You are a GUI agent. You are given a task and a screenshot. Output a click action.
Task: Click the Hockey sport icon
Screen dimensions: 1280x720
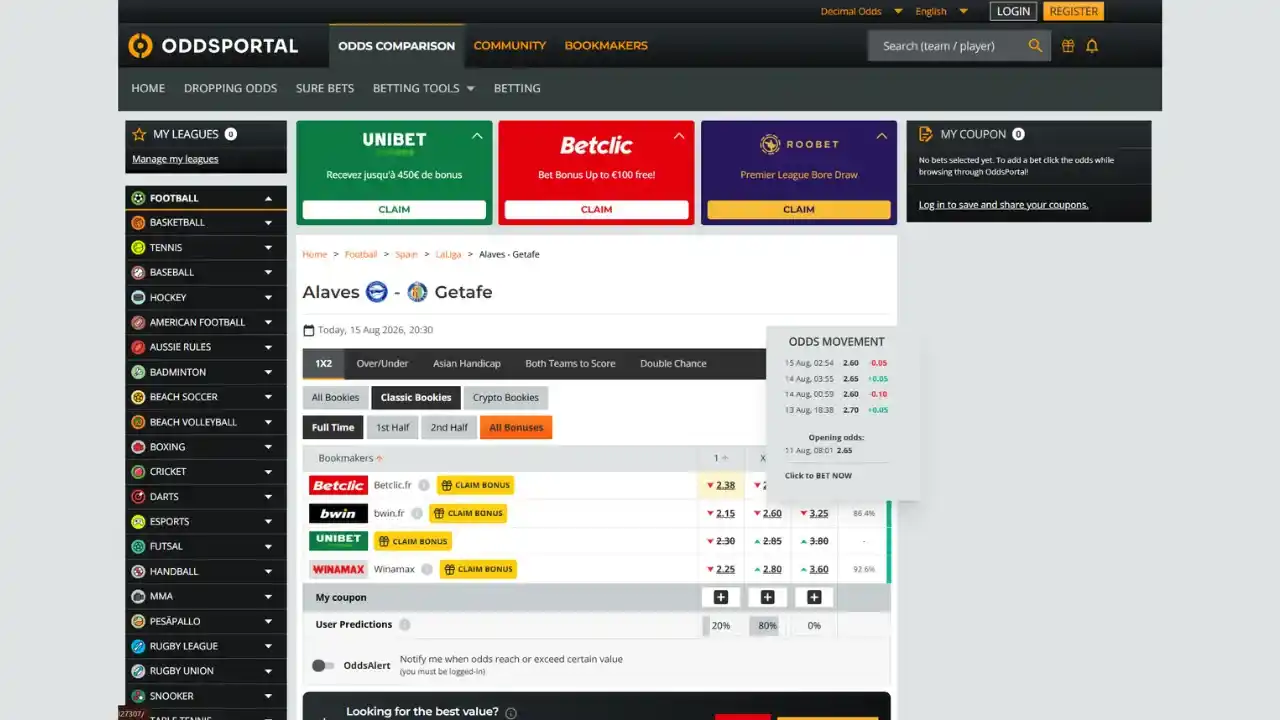pos(138,297)
